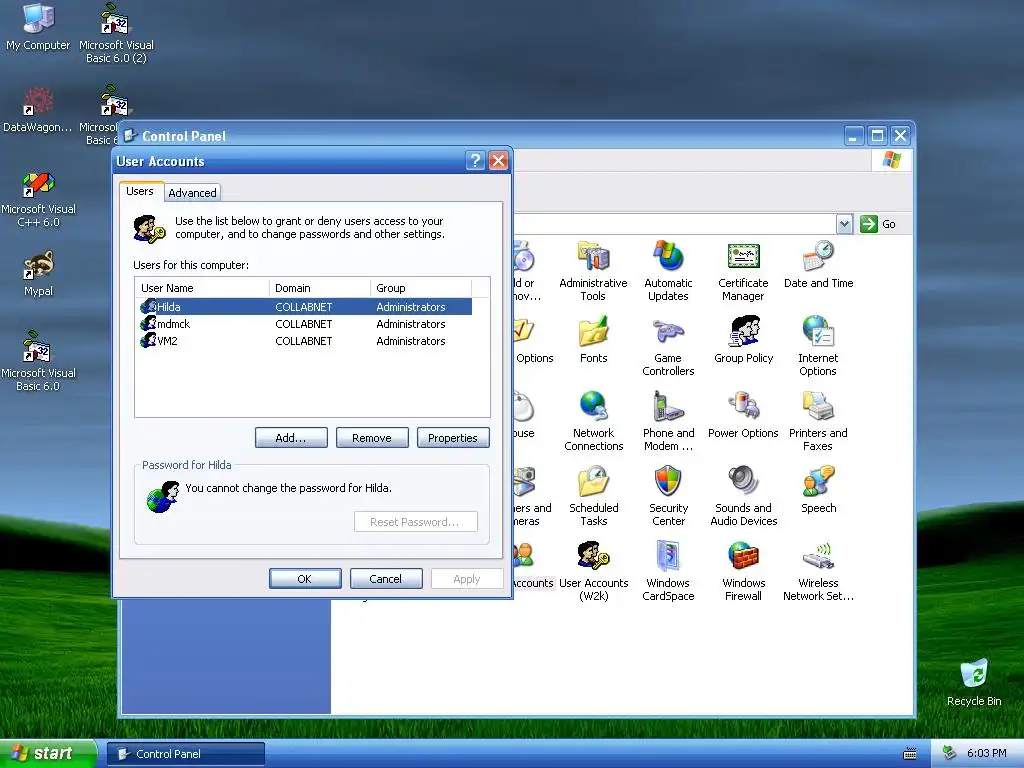
Task: Select DataWagon desktop shortcut
Action: click(37, 110)
